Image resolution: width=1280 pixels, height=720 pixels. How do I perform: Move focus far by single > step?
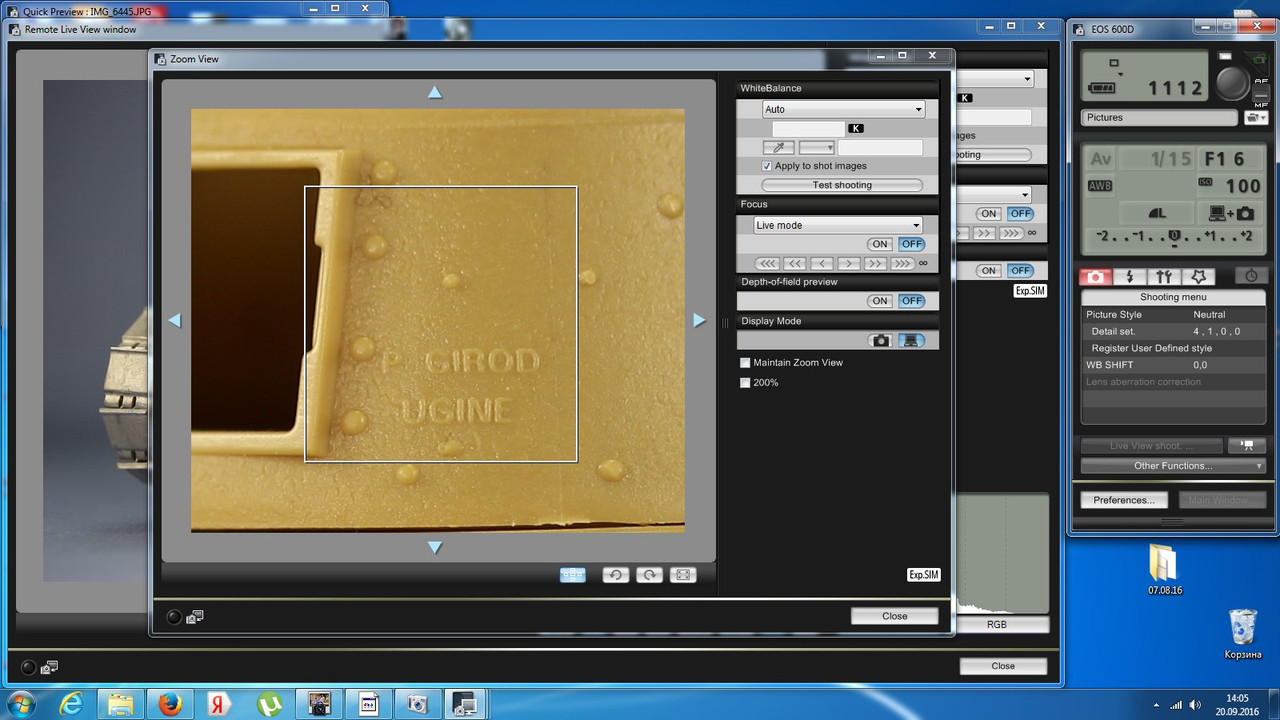pyautogui.click(x=849, y=263)
